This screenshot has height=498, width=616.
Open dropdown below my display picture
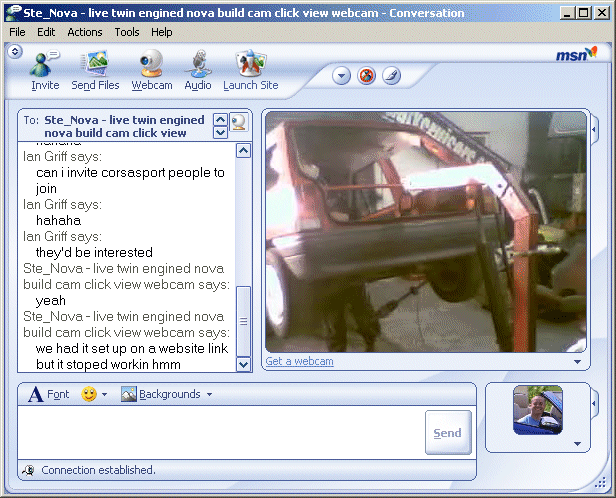point(576,443)
